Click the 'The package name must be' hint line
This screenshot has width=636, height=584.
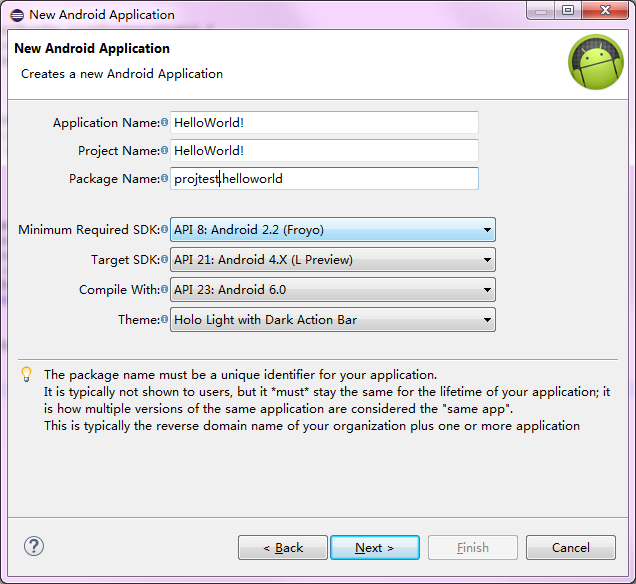(241, 374)
